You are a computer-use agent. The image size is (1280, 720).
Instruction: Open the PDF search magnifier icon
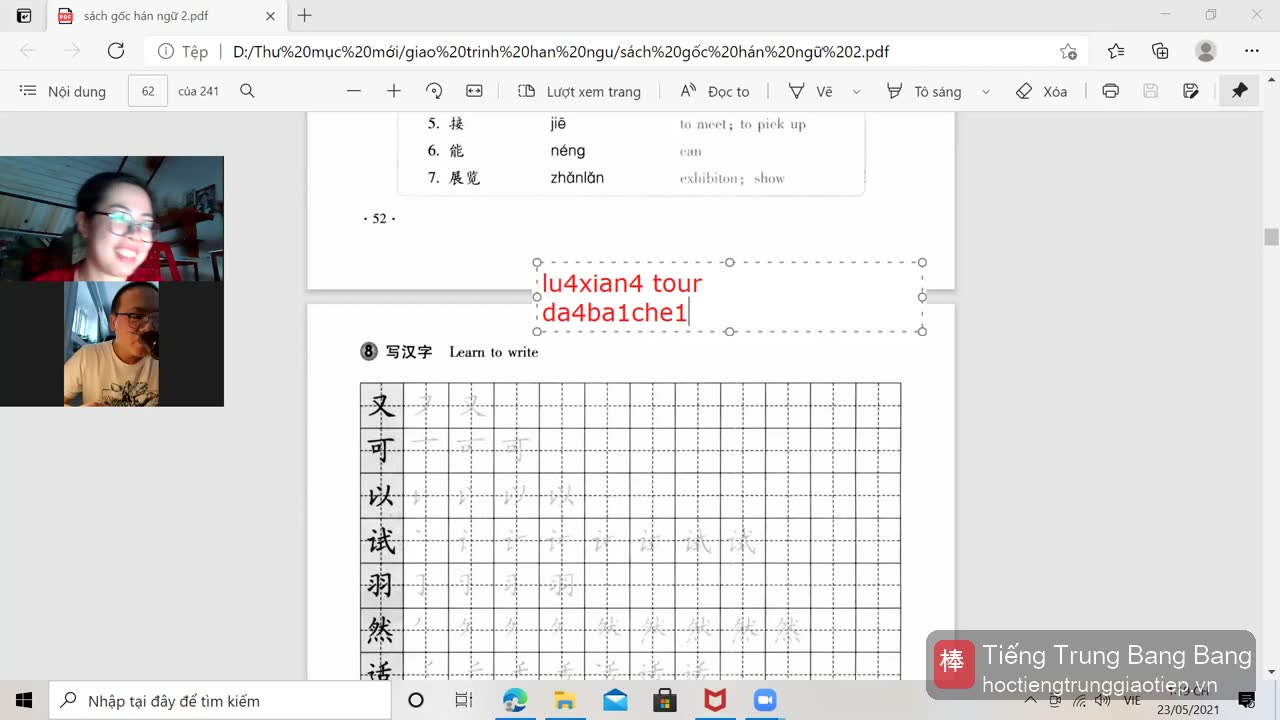pyautogui.click(x=247, y=91)
